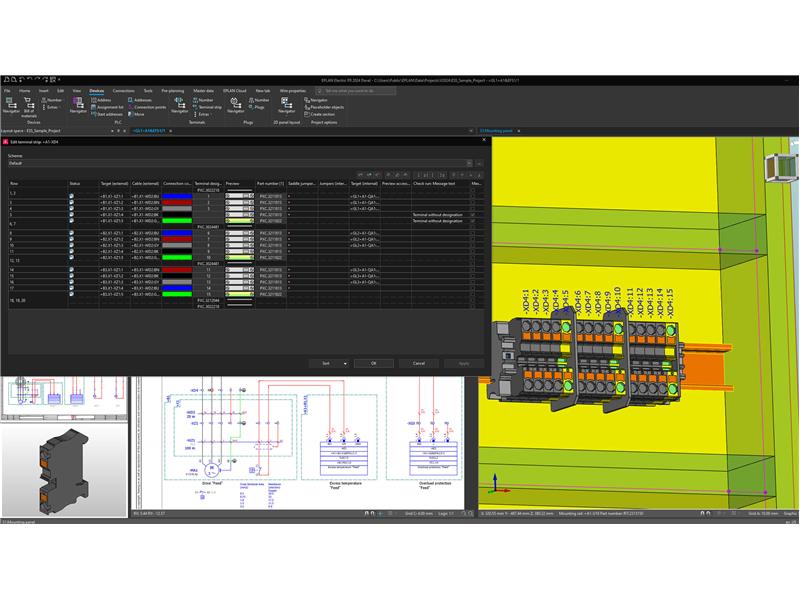Image resolution: width=800 pixels, height=600 pixels.
Task: Open the quick access toolbar customize dropdown
Action: 60,80
